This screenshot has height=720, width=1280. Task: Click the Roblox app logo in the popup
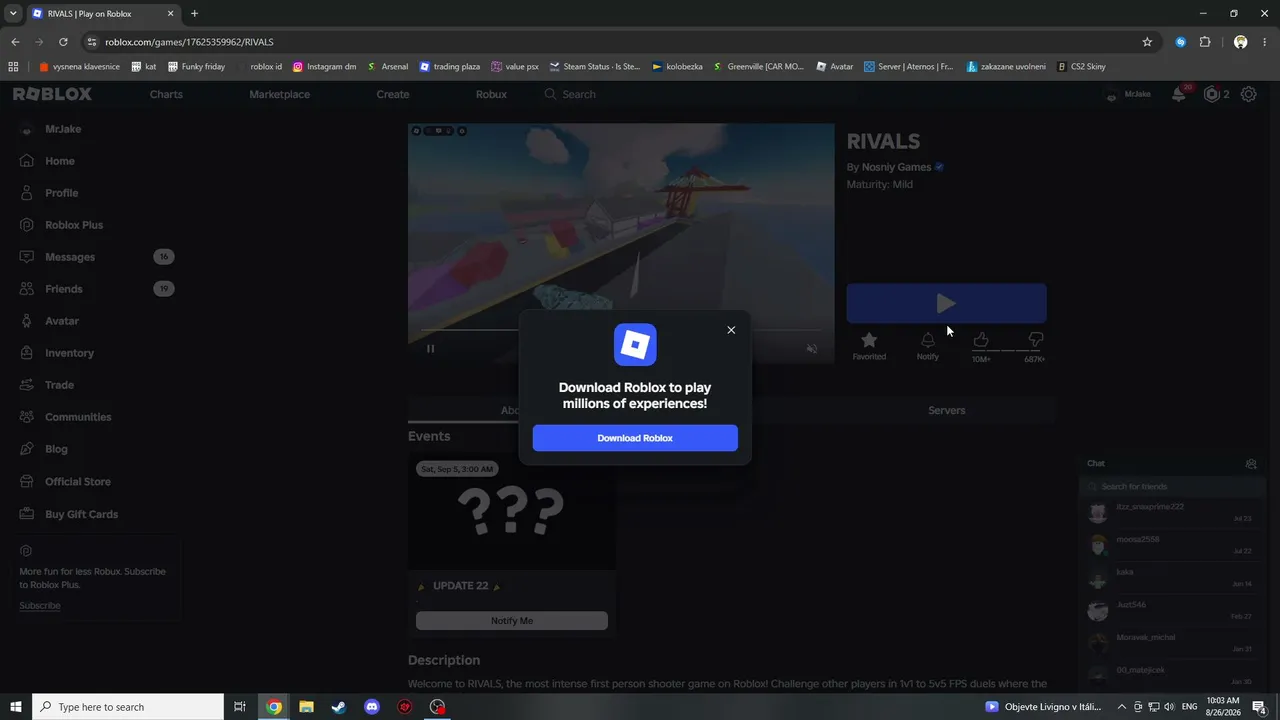click(x=635, y=344)
